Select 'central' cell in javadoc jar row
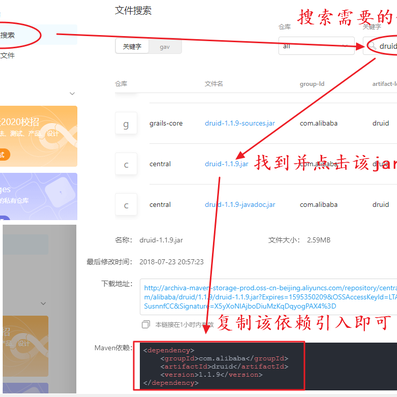397x397 pixels. [x=160, y=205]
